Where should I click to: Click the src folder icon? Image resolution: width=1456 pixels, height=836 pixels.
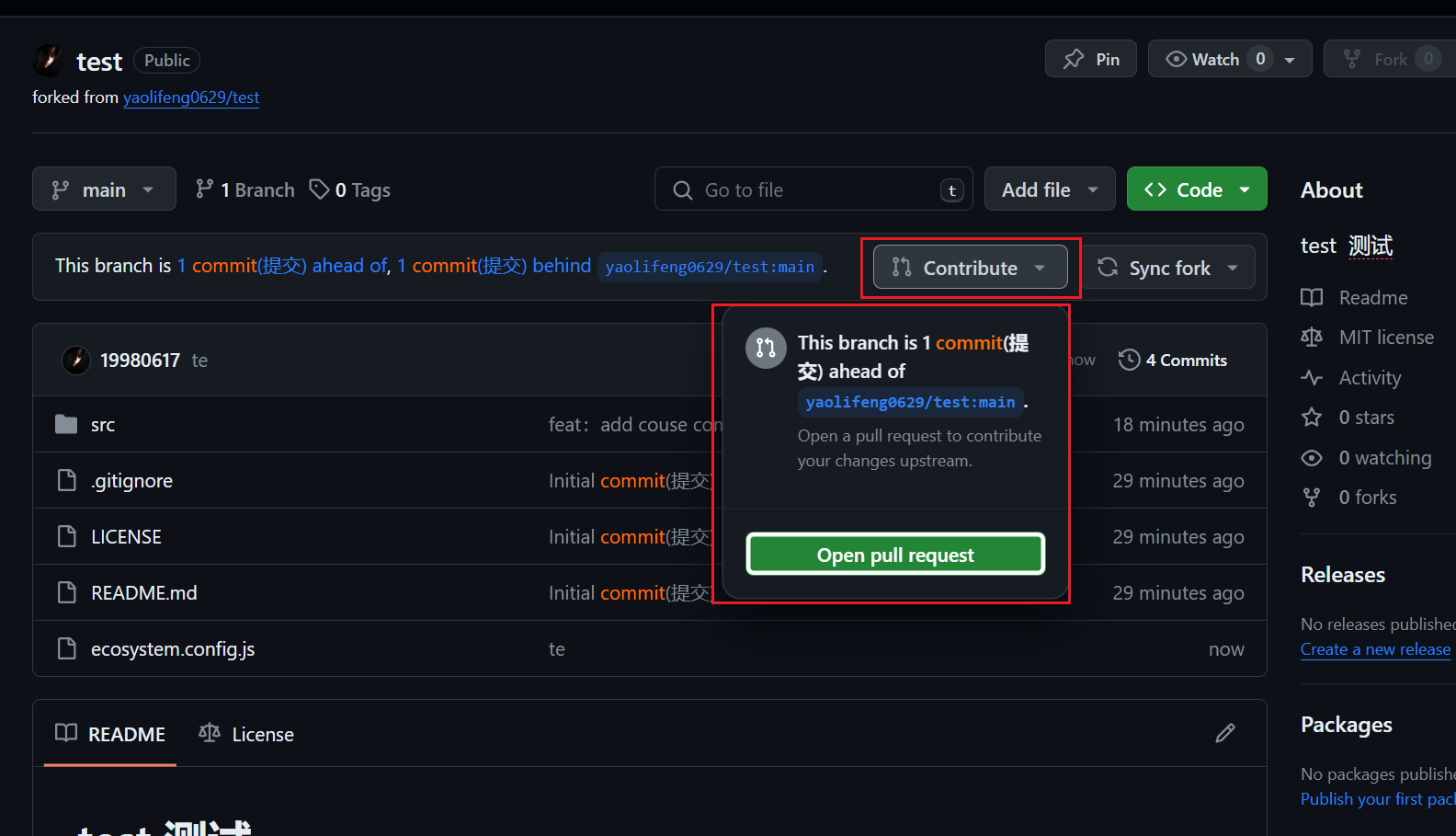pos(66,424)
